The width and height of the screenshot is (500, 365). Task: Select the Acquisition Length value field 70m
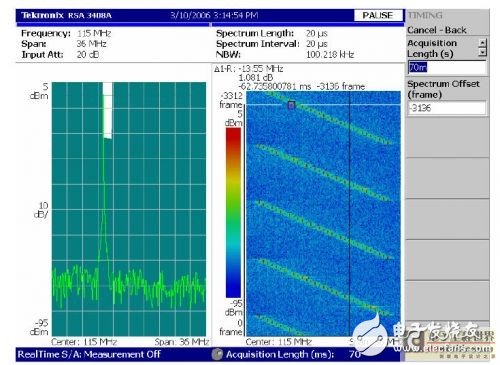pos(447,68)
